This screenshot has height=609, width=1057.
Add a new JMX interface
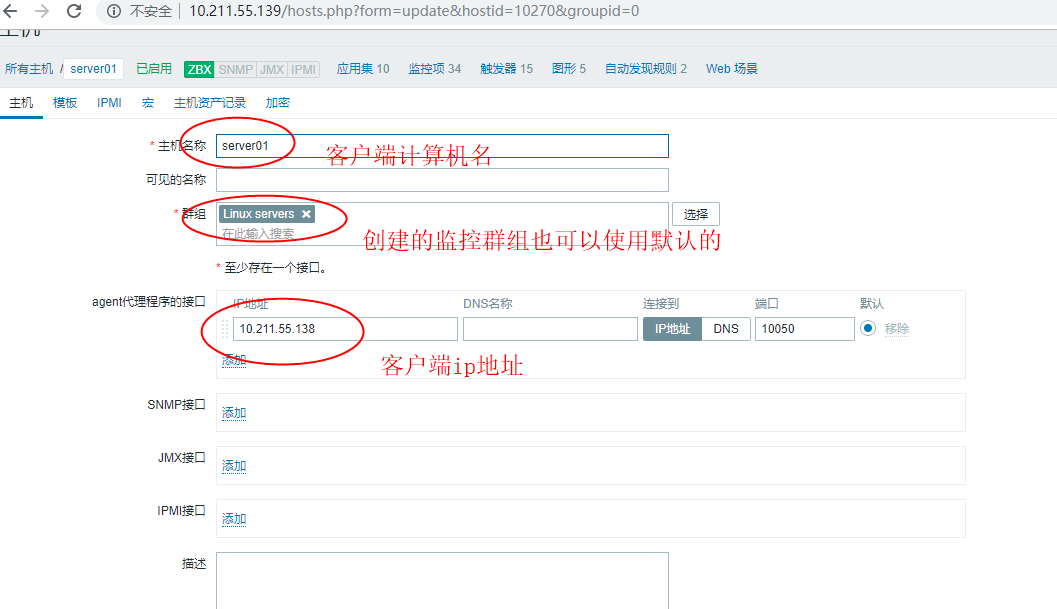coord(234,466)
